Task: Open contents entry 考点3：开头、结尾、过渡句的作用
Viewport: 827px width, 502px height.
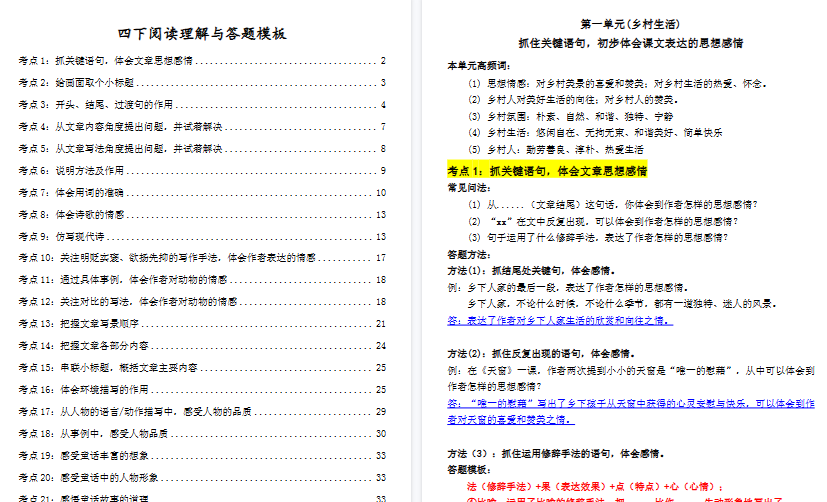Action: [x=202, y=104]
